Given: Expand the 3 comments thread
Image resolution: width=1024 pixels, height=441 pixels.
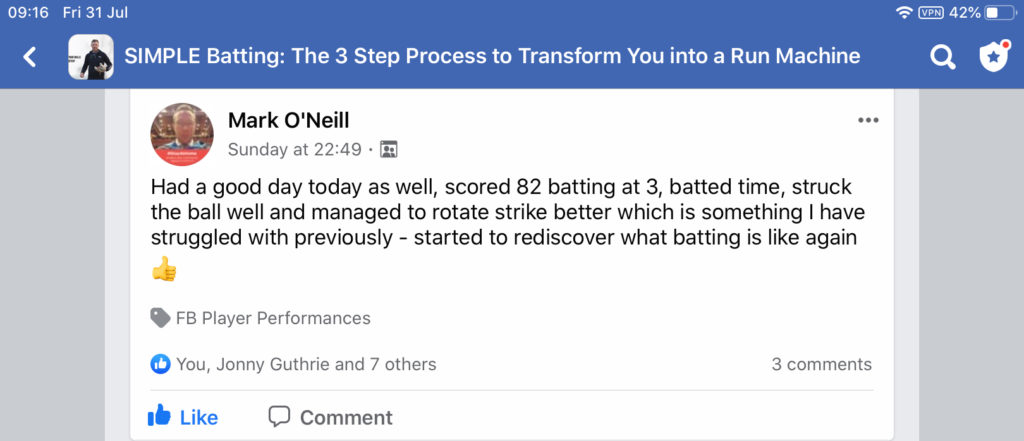Looking at the screenshot, I should [x=822, y=364].
